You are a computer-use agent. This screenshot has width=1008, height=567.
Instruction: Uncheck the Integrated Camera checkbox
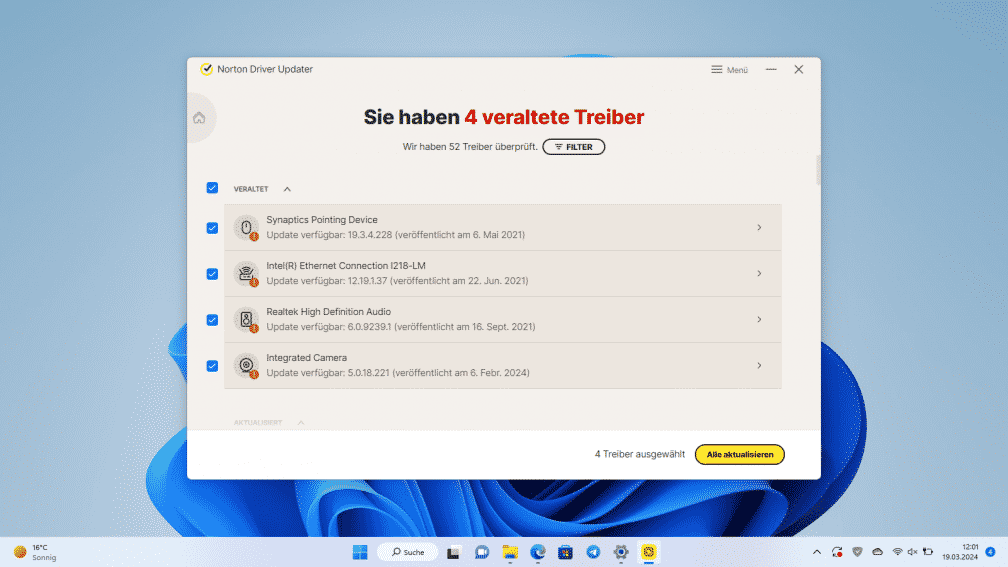point(212,366)
